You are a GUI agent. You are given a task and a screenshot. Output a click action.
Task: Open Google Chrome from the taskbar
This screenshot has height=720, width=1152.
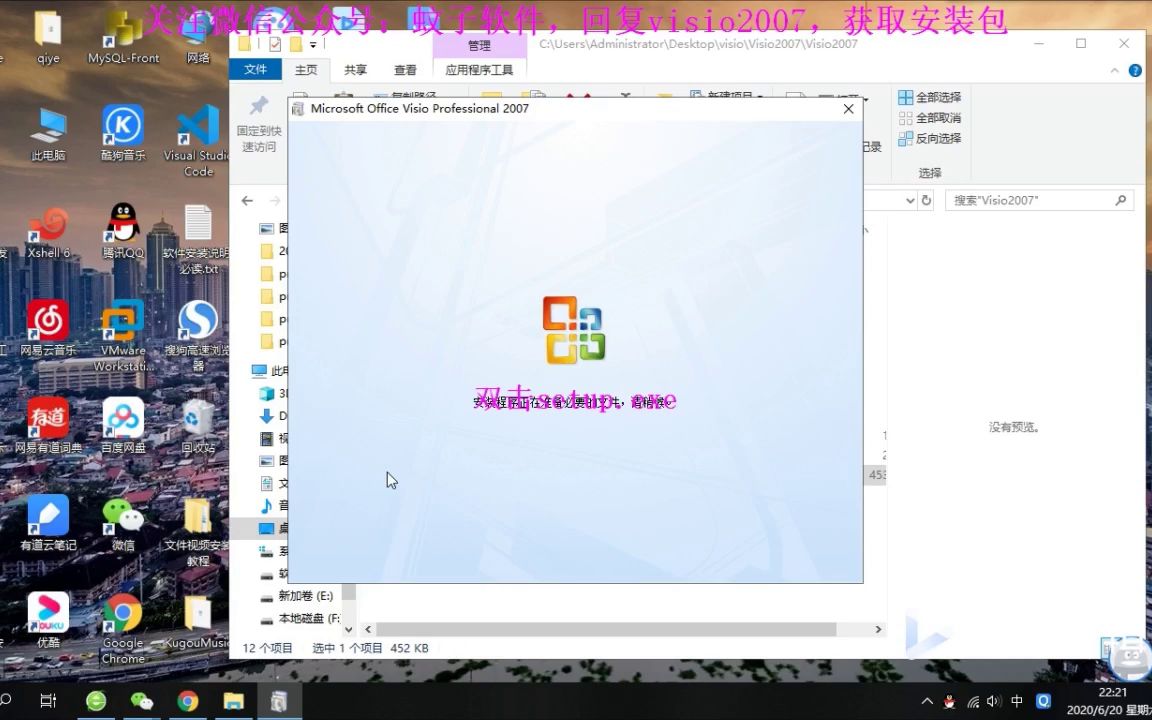coord(188,701)
